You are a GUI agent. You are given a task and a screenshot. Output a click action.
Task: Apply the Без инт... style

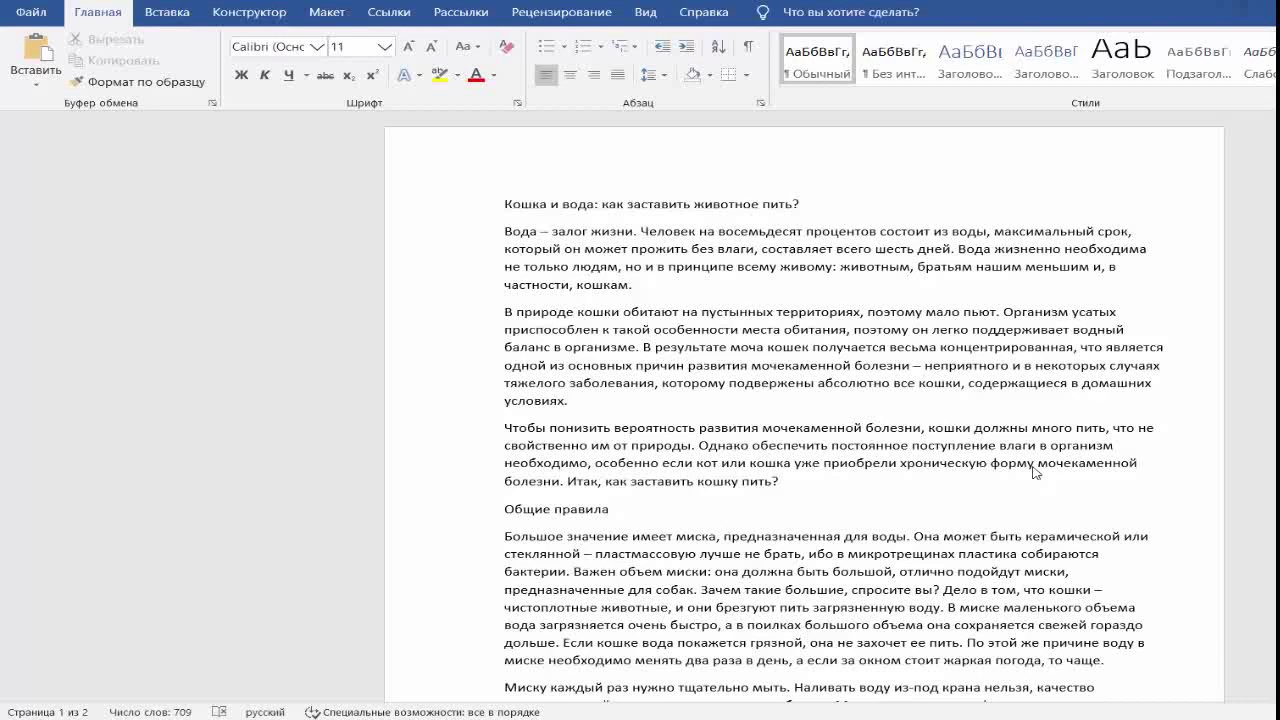(894, 60)
